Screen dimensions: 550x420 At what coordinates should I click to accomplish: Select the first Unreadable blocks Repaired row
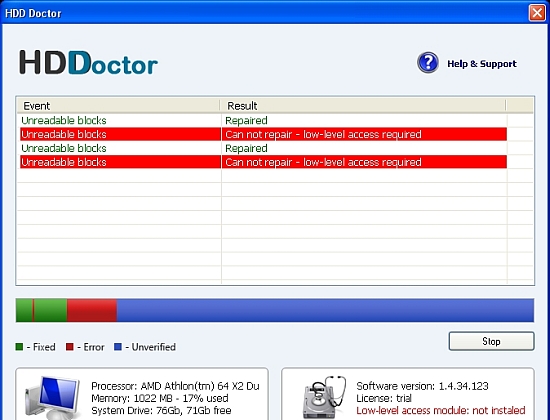262,120
